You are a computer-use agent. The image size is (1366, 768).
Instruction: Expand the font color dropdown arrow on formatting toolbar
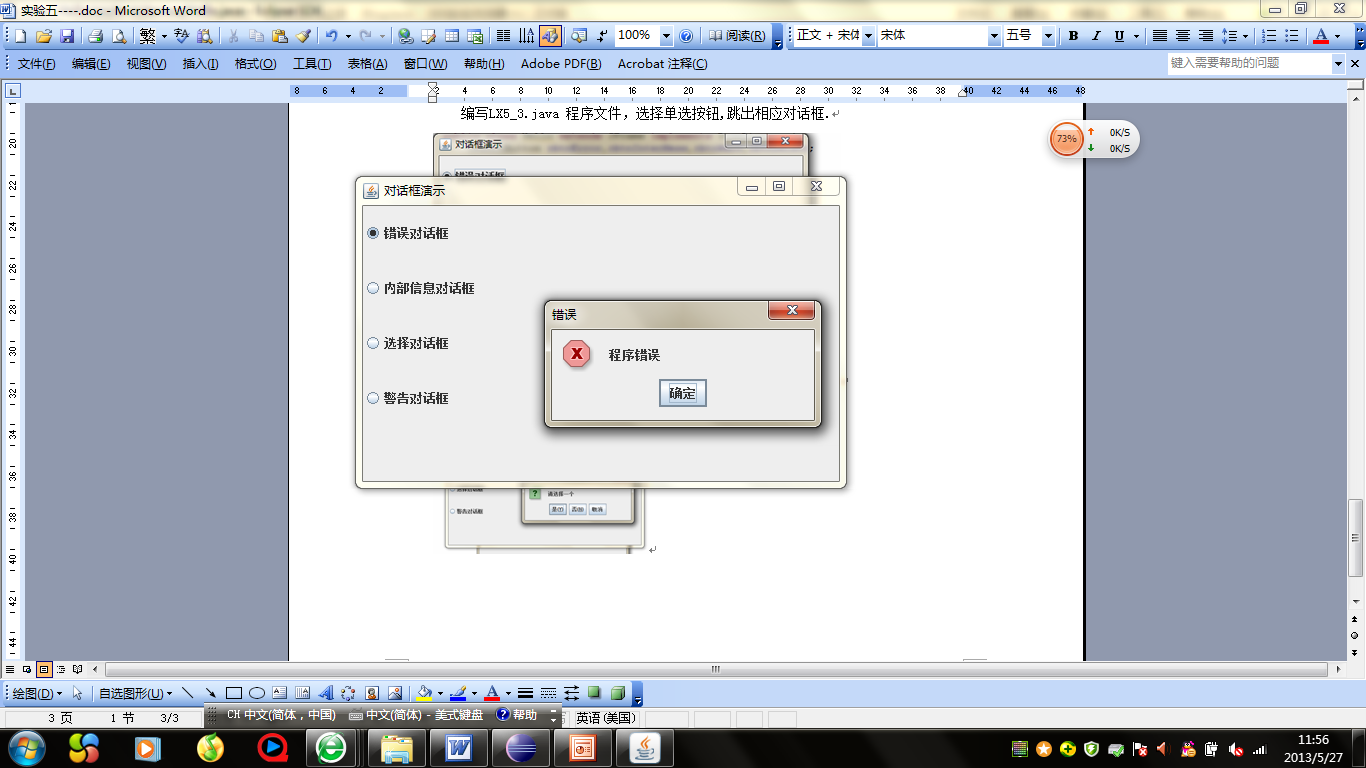[1337, 36]
